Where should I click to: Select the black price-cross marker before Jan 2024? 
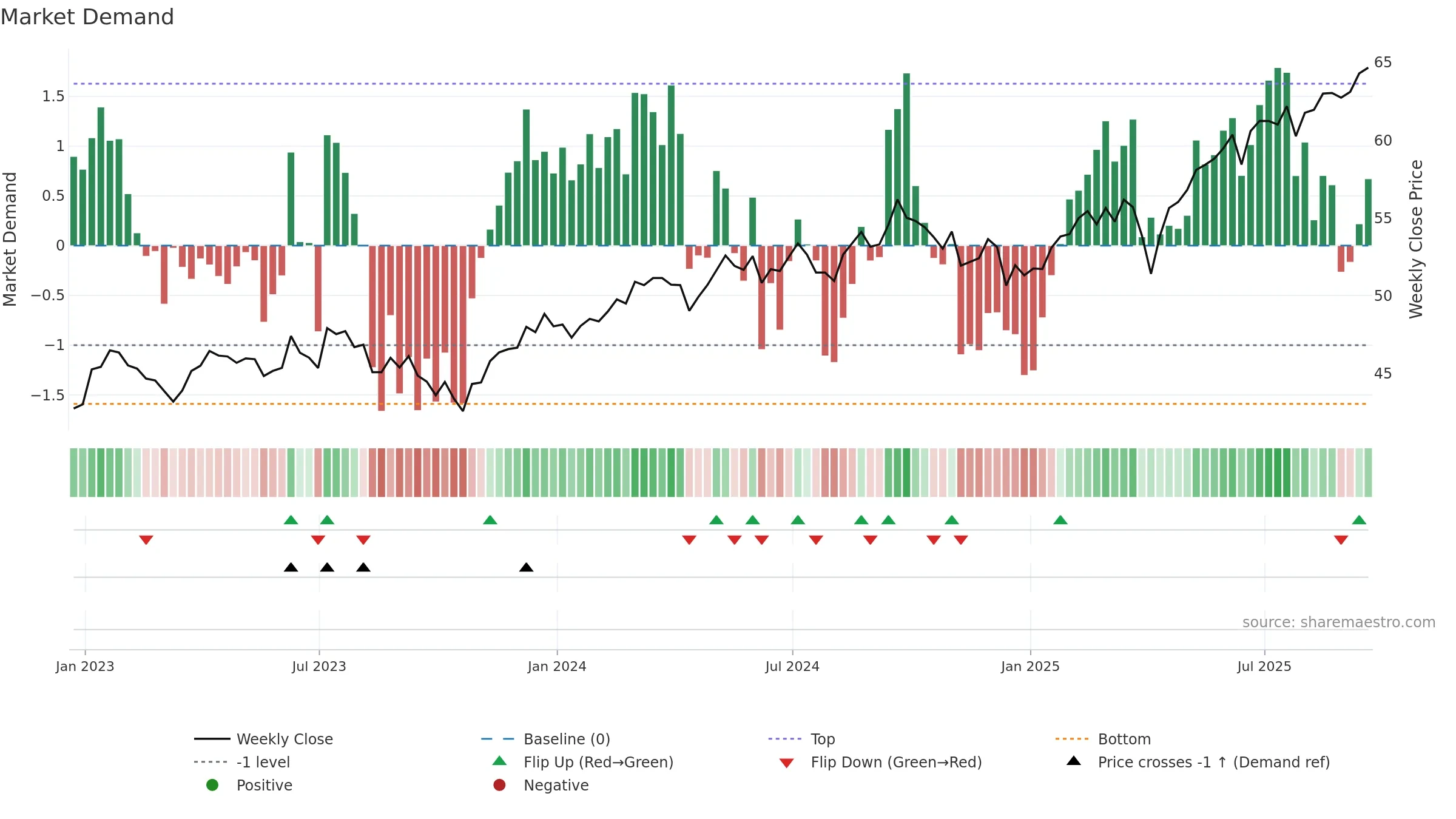[527, 567]
